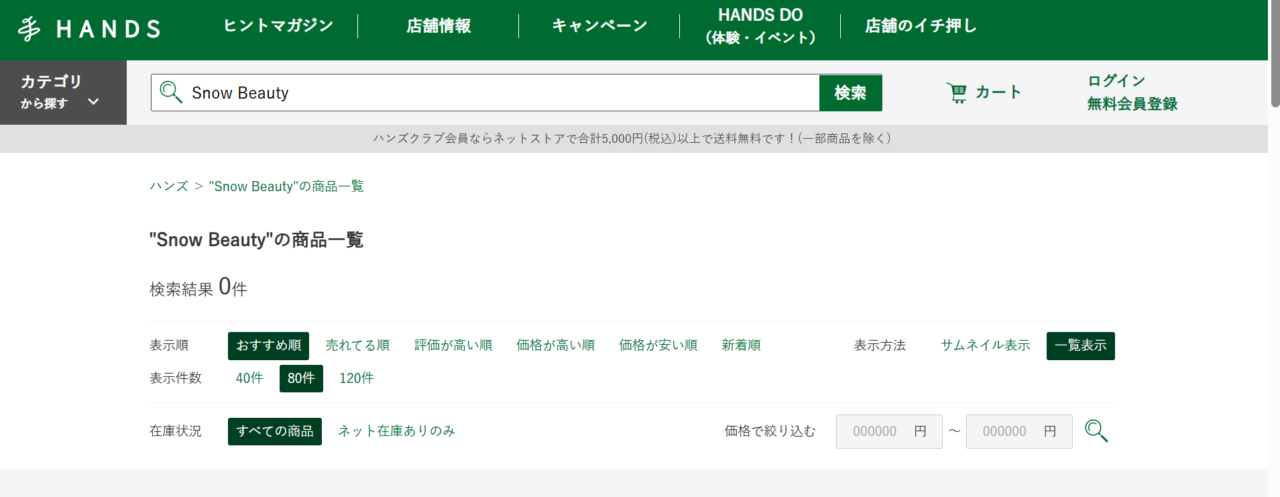Open キャンペーン menu
Viewport: 1280px width, 497px height.
click(x=599, y=26)
